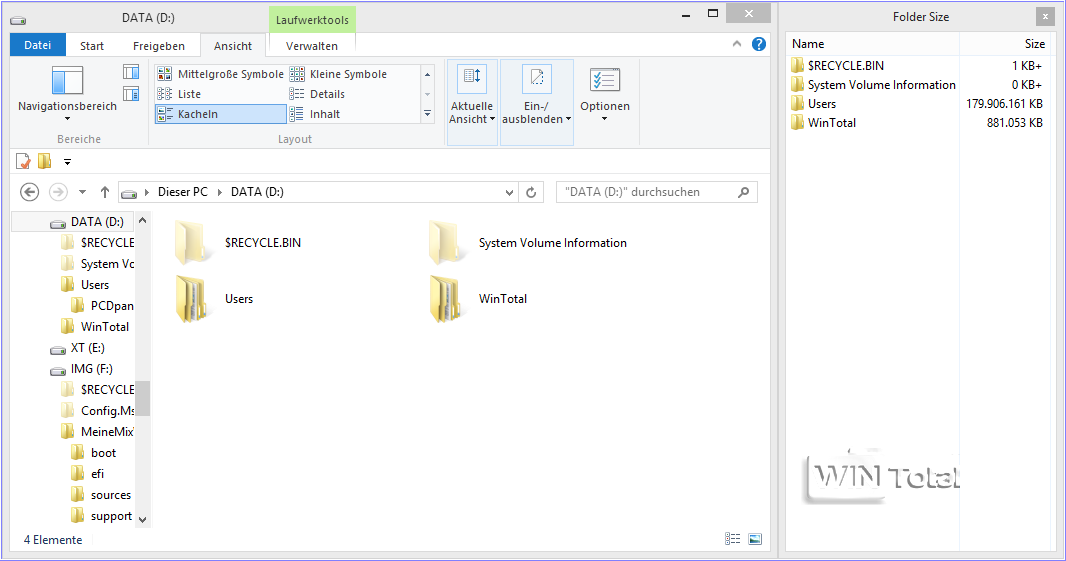1066x561 pixels.
Task: Toggle the preview pane icon
Action: tap(131, 71)
